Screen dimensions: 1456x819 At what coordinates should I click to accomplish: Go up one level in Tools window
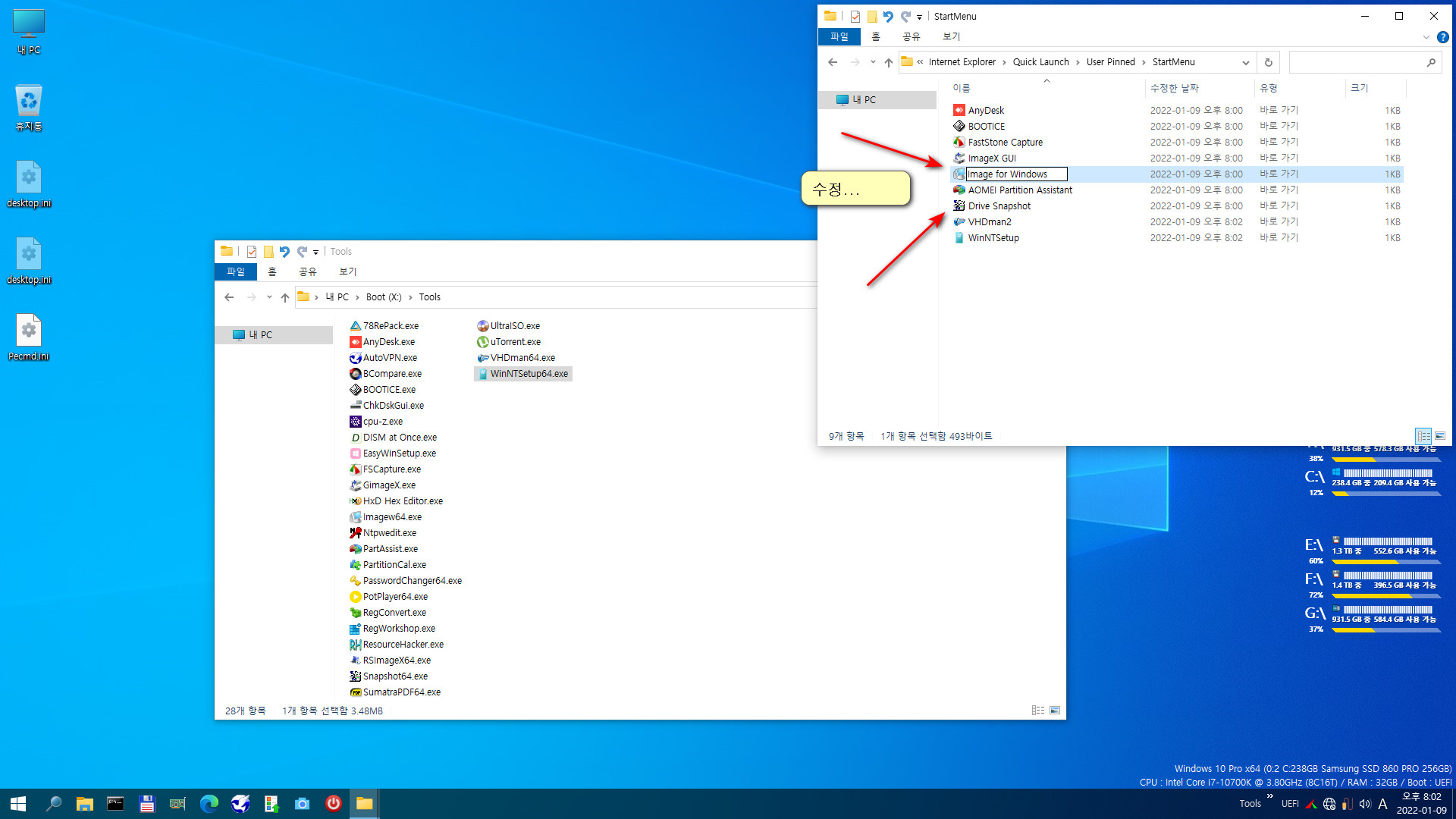pyautogui.click(x=285, y=297)
